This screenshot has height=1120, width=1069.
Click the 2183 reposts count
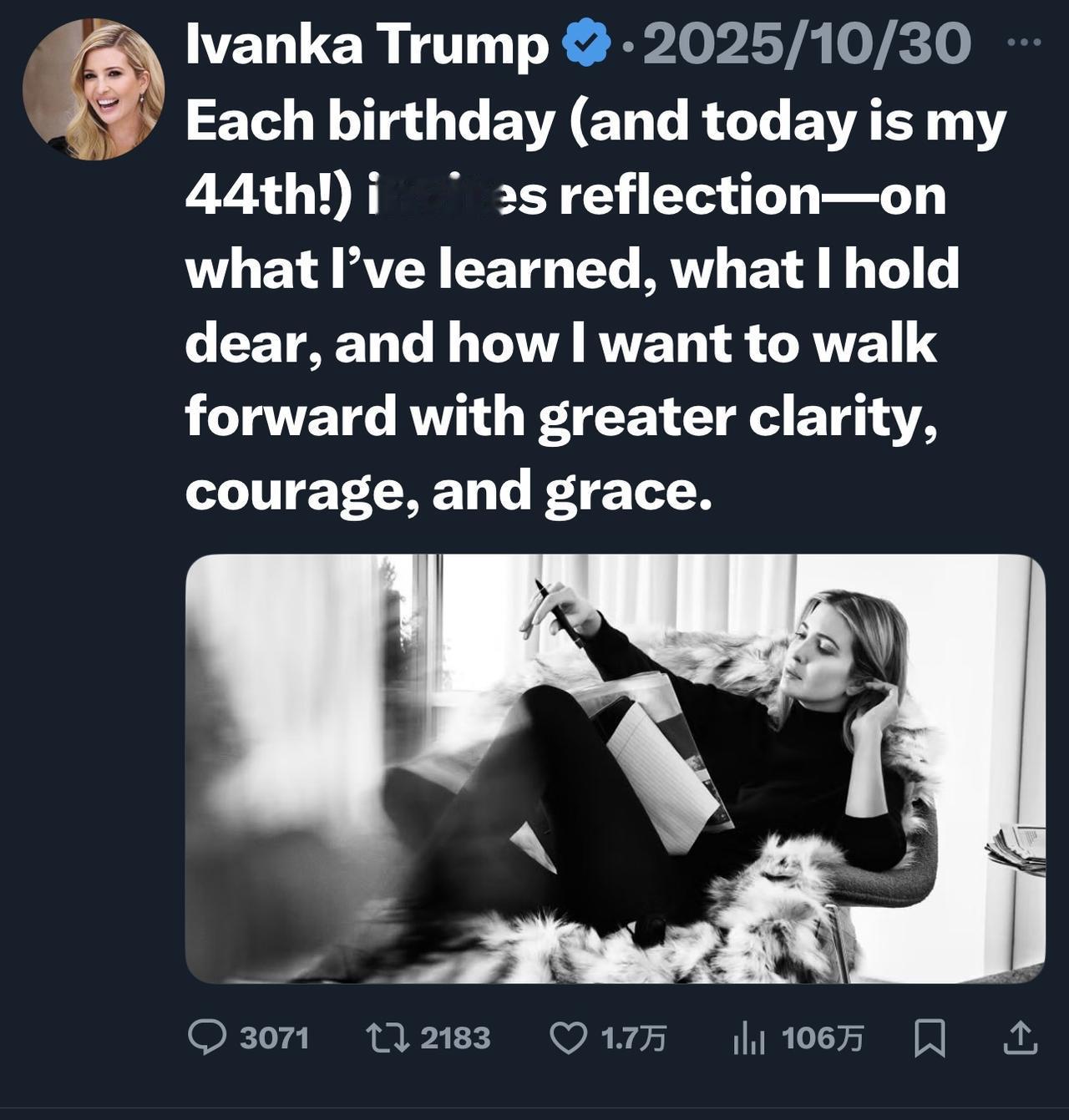[x=455, y=1038]
